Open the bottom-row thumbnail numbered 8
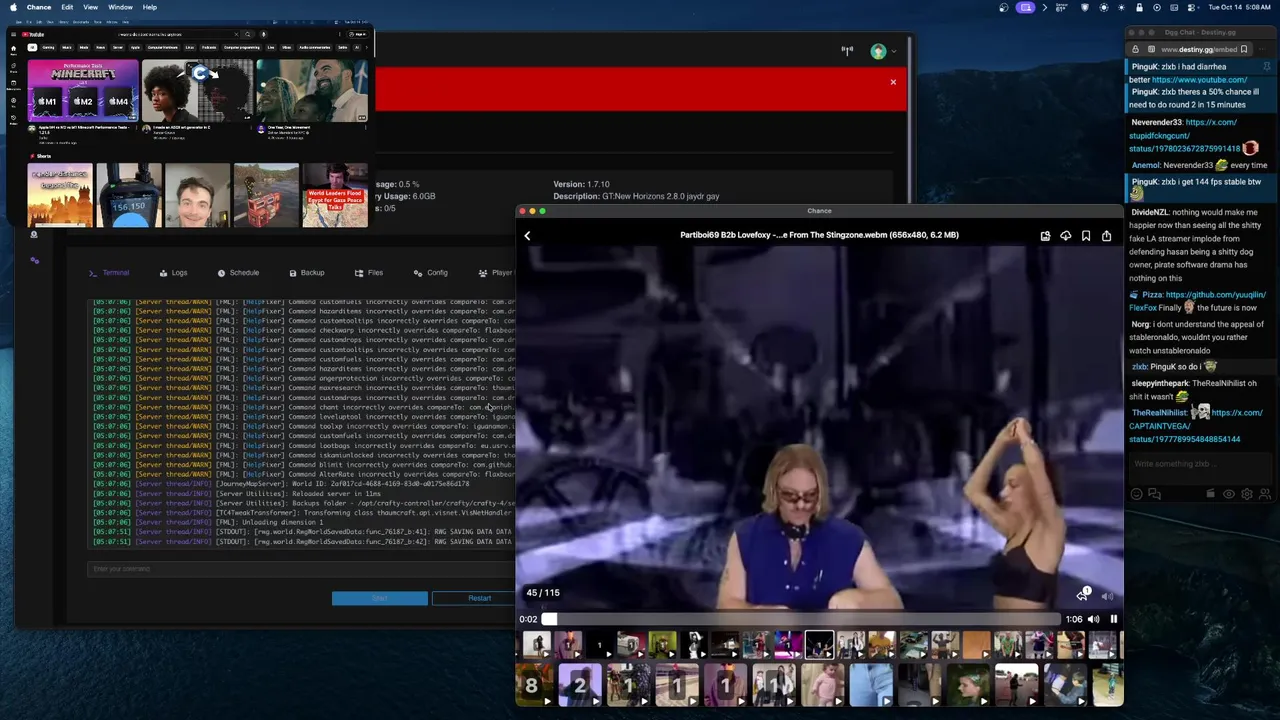The width and height of the screenshot is (1280, 720). point(534,685)
